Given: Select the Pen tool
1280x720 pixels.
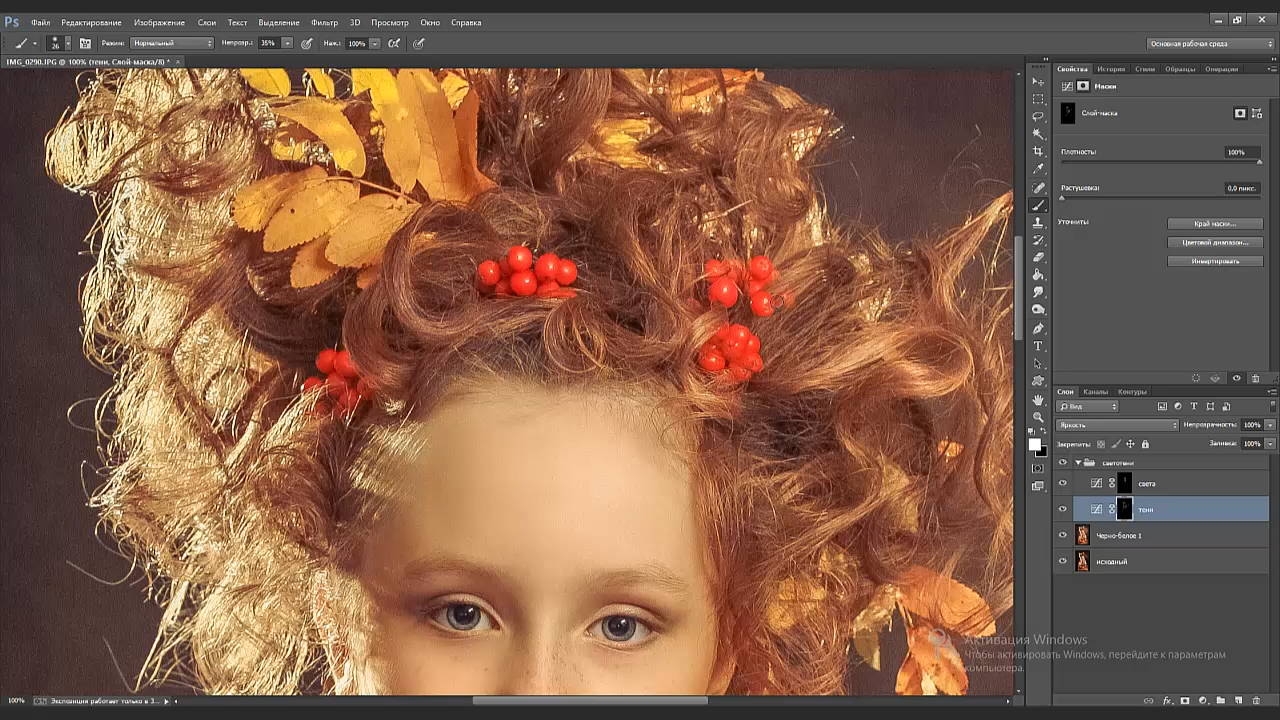Looking at the screenshot, I should click(1038, 328).
